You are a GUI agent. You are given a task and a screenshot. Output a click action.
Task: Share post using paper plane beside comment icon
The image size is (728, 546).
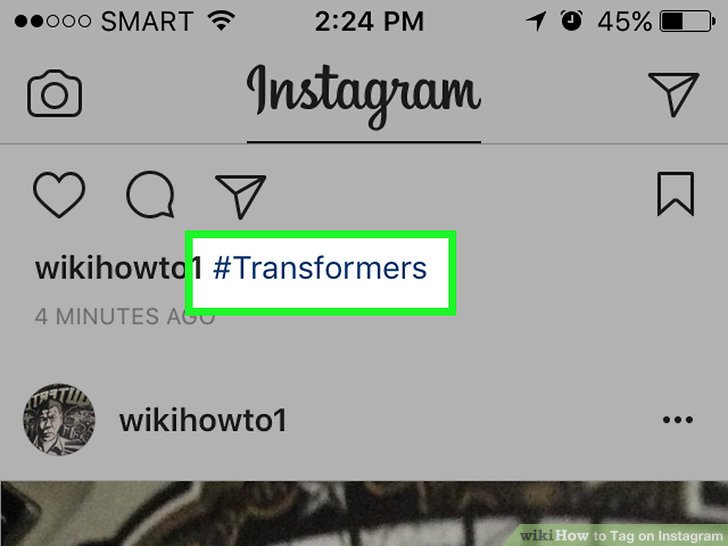click(240, 196)
